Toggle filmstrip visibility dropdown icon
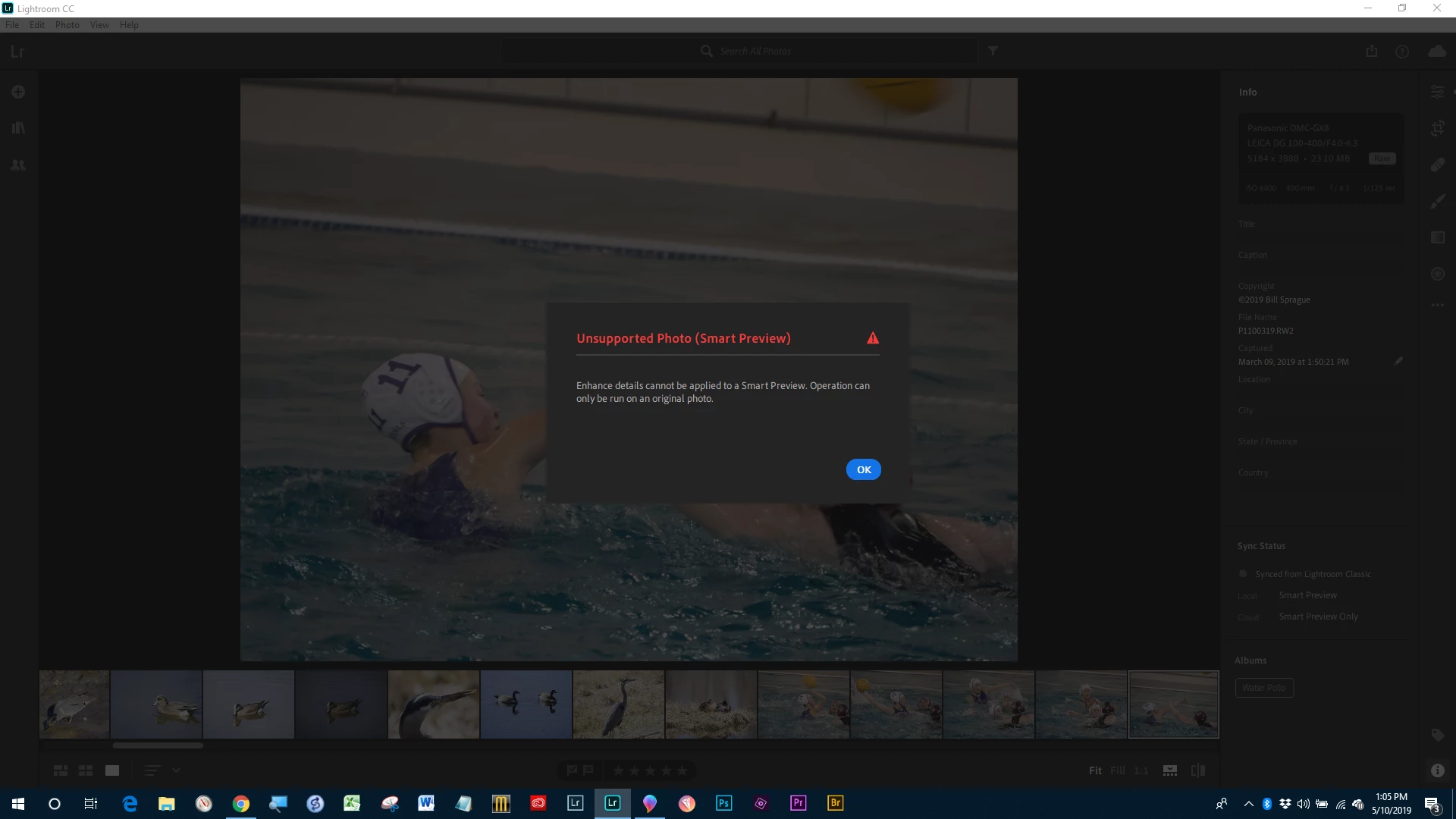Image resolution: width=1456 pixels, height=819 pixels. click(1170, 770)
